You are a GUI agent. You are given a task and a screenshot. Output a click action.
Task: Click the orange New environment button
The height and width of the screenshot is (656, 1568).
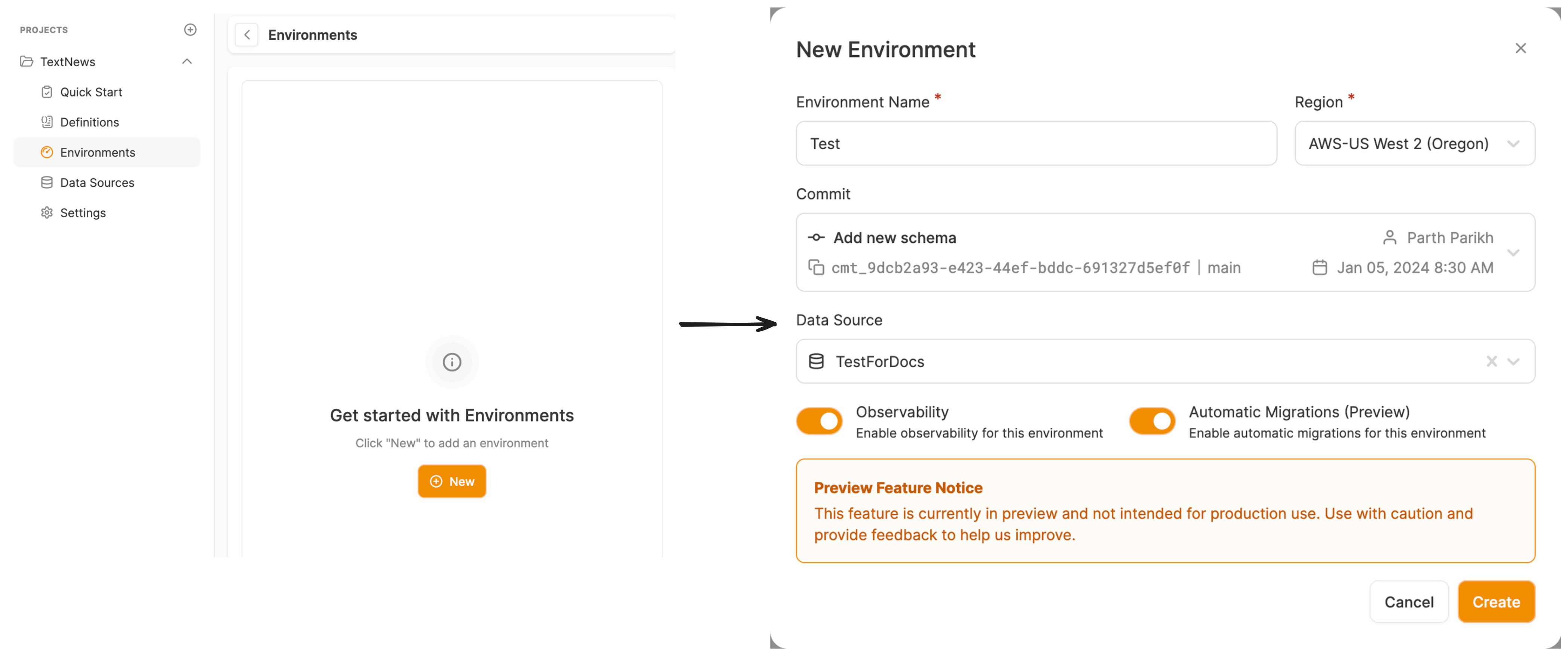[x=451, y=481]
